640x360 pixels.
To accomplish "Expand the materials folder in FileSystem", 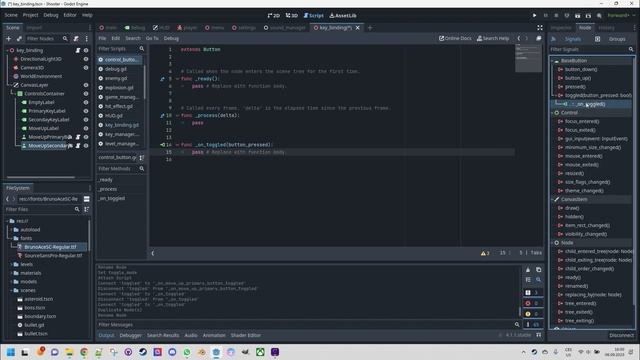I will (x=11, y=273).
